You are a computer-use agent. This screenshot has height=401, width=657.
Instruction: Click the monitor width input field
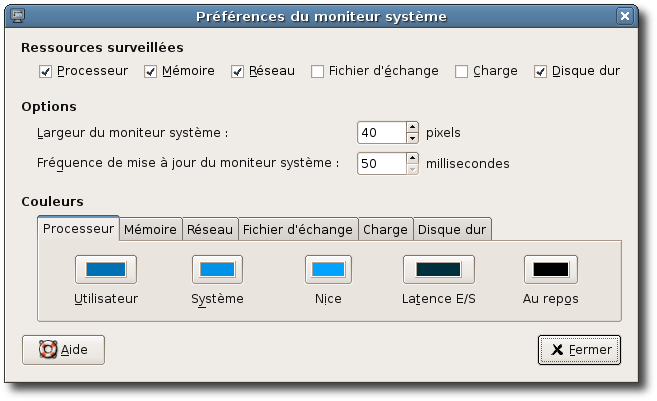[380, 132]
